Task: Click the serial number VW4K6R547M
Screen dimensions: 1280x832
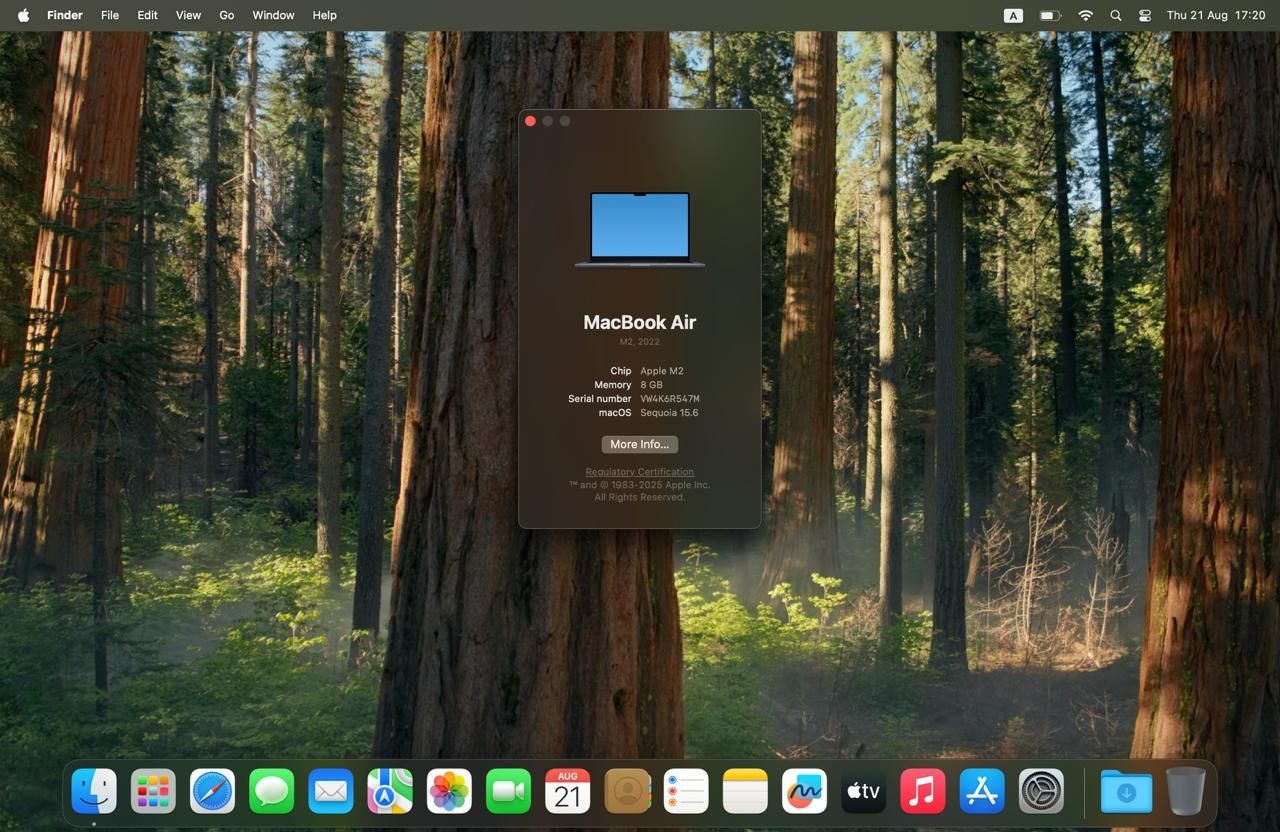Action: 670,399
